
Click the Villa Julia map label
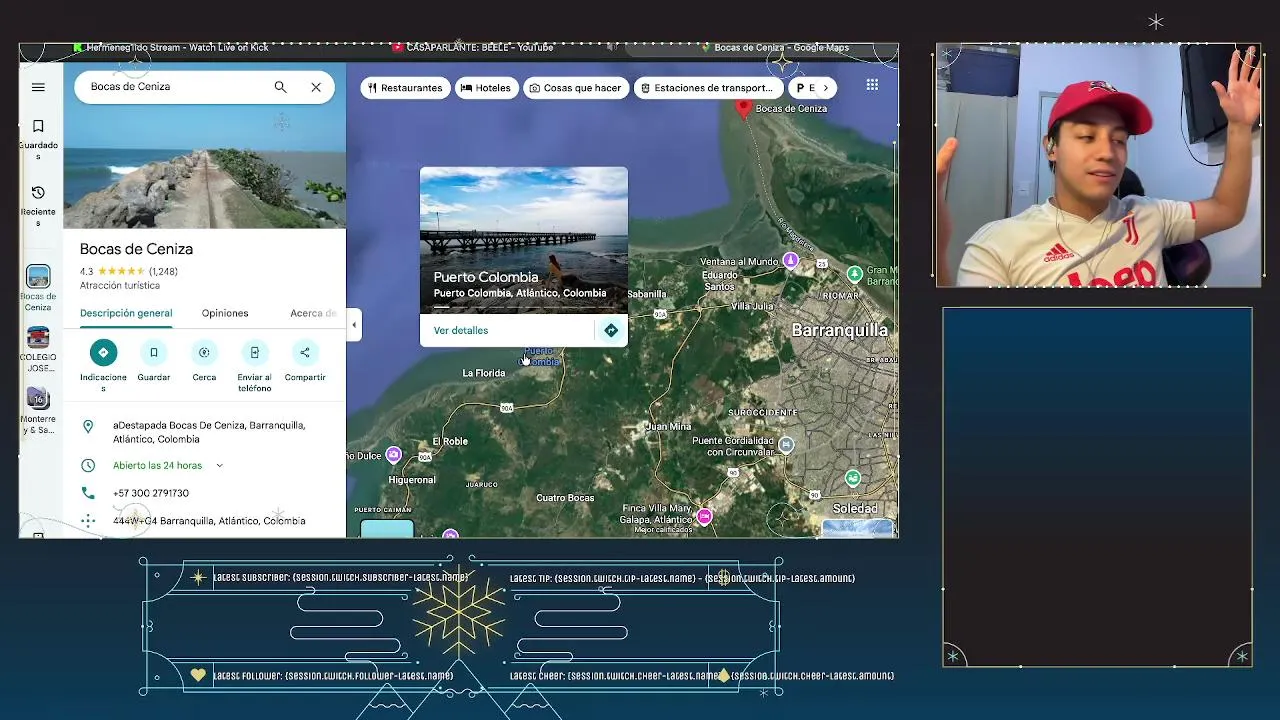click(752, 306)
